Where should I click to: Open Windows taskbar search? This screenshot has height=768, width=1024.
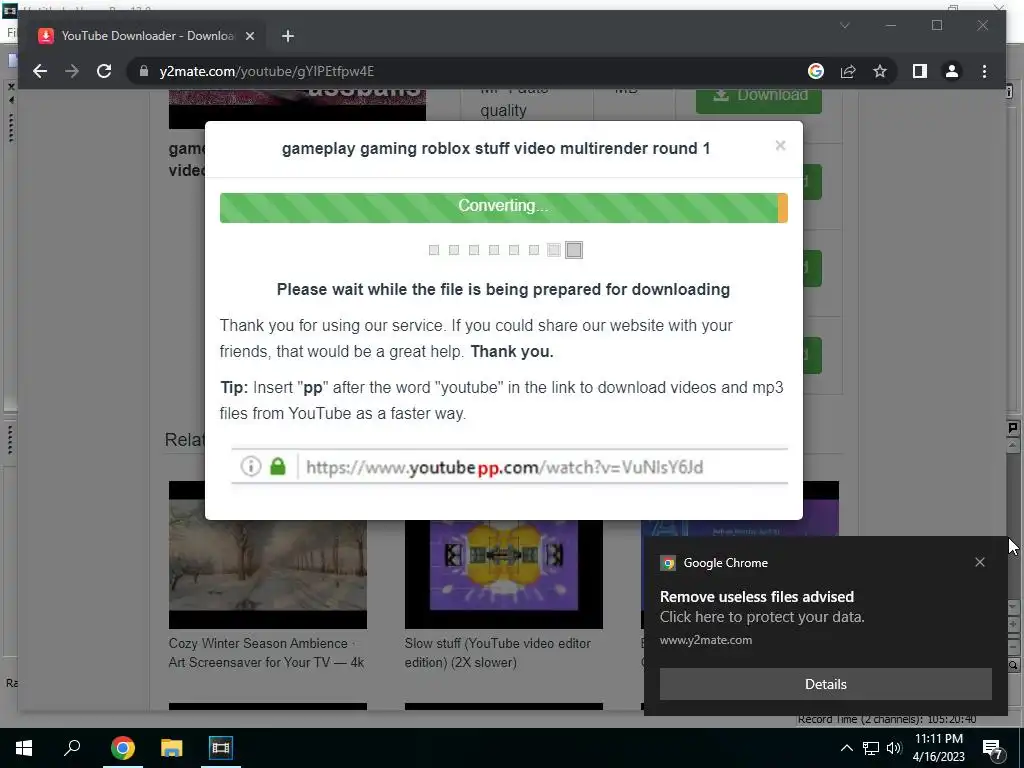pyautogui.click(x=72, y=748)
